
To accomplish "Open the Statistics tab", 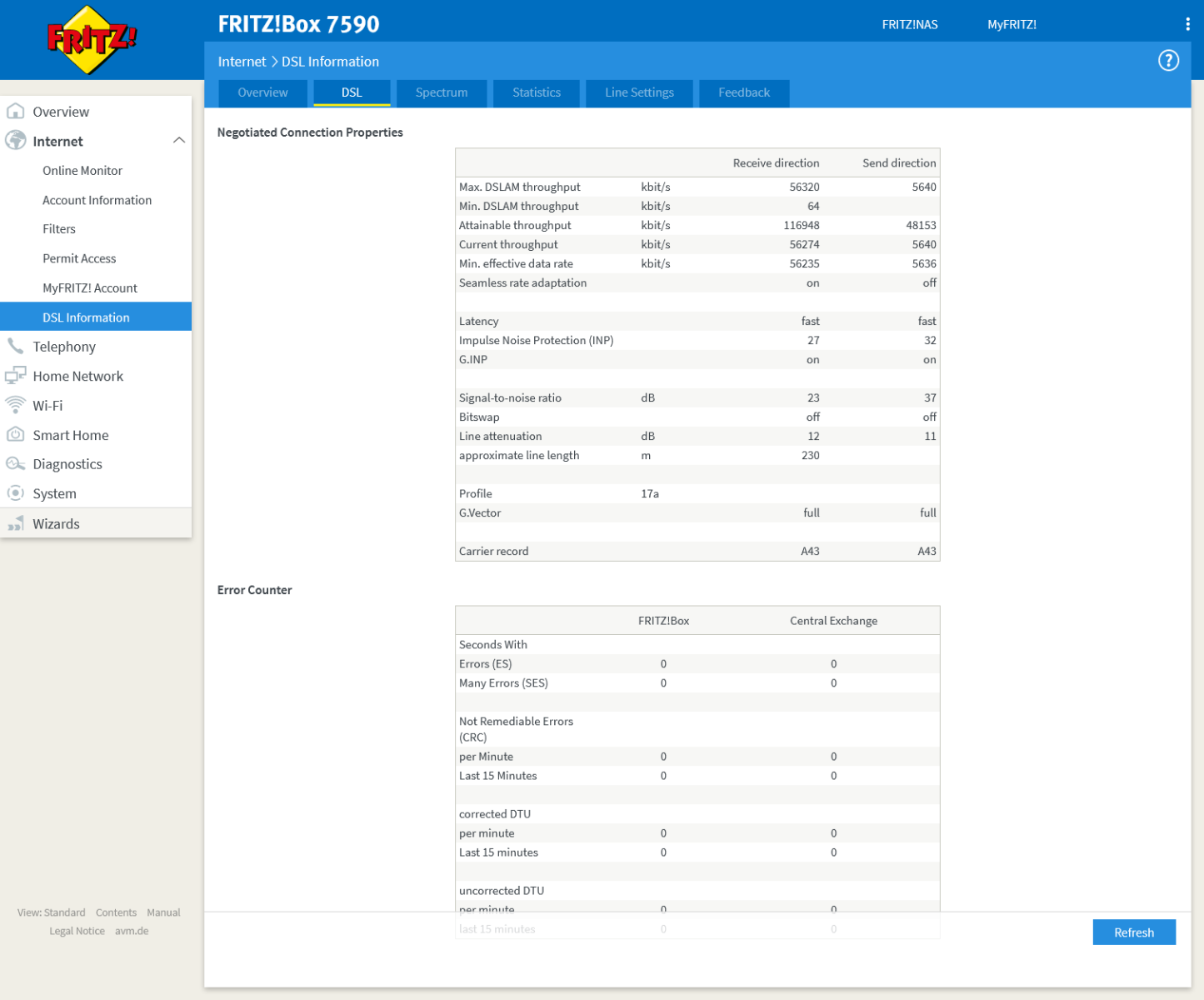I will tap(537, 92).
